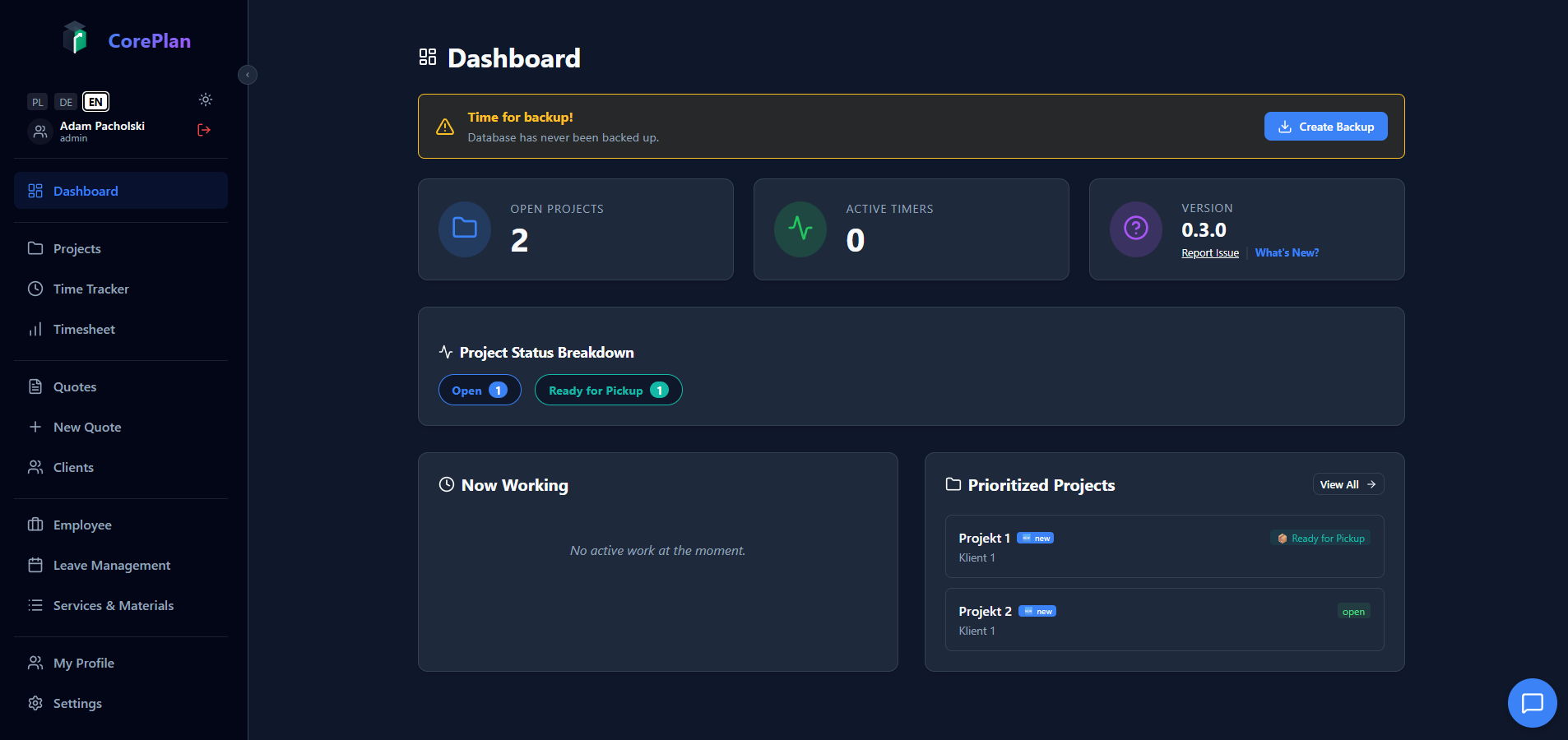The image size is (1568, 740).
Task: Click the Report Issue link
Action: pos(1209,252)
